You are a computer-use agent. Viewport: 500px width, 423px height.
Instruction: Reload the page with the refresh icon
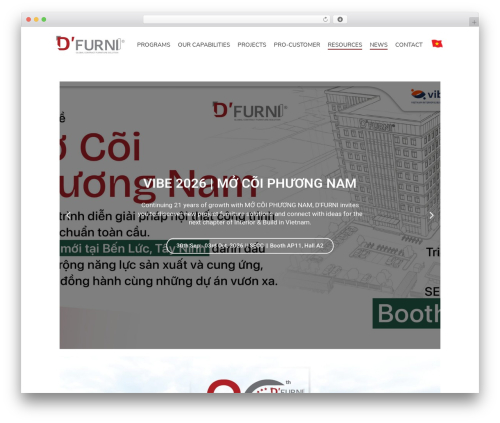tap(325, 20)
